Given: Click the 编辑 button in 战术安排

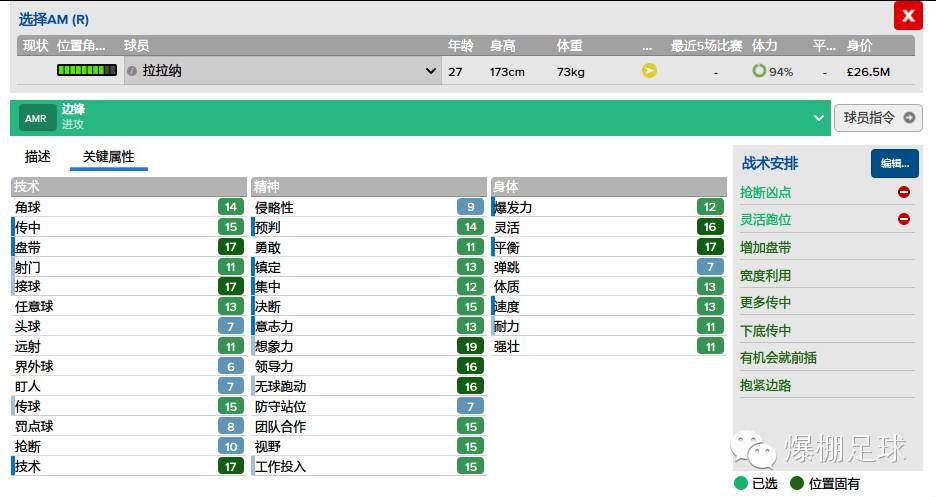Looking at the screenshot, I should [894, 163].
